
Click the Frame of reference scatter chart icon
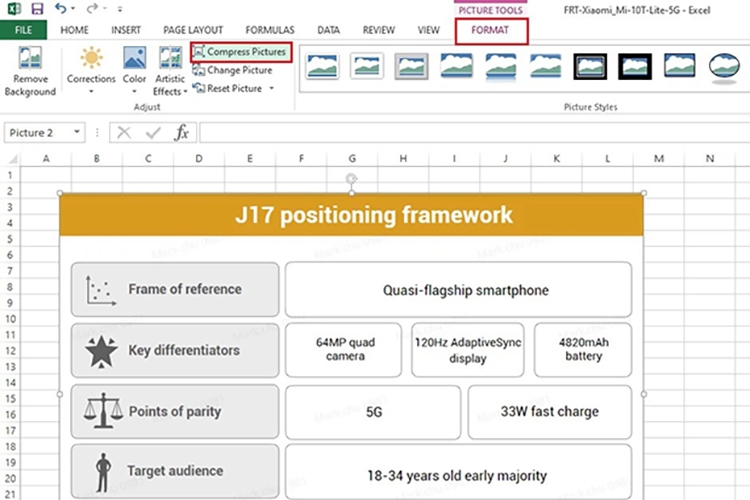(x=100, y=290)
